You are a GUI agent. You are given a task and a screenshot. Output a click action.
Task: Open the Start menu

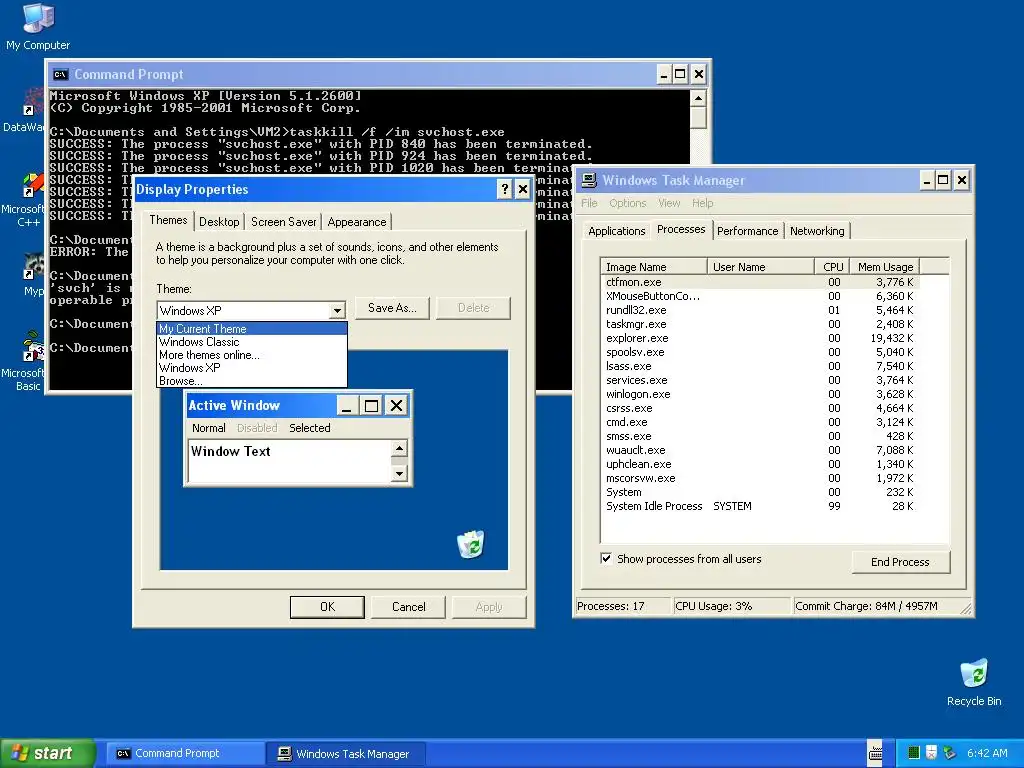tap(48, 753)
